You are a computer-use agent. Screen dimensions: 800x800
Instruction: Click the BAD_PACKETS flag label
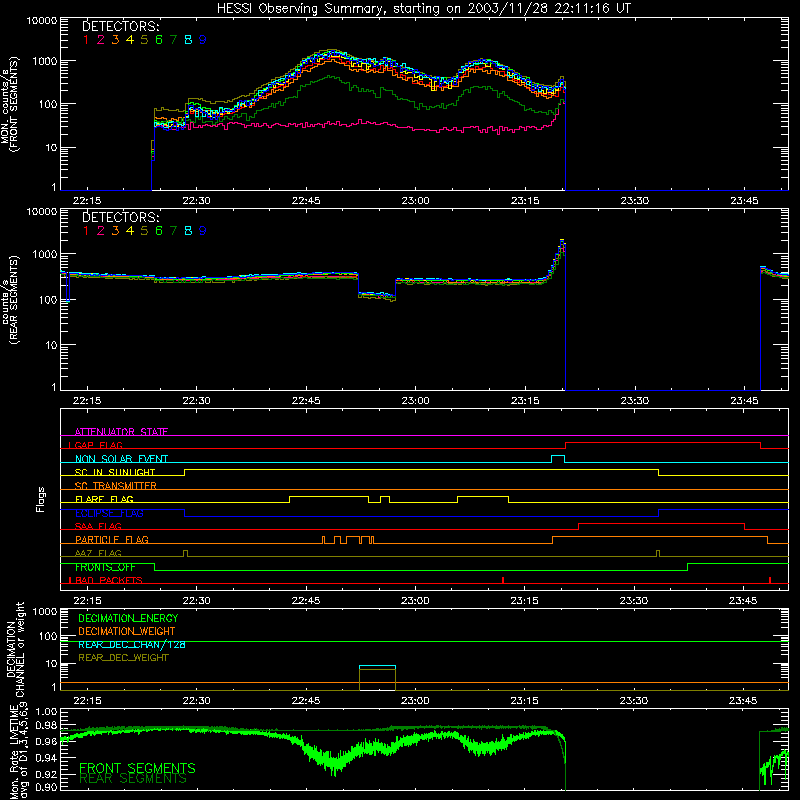tap(108, 580)
